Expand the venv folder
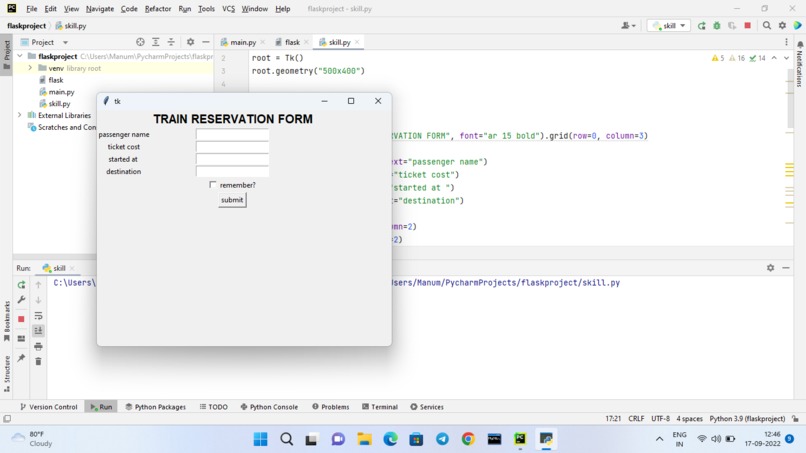The image size is (806, 453). tap(30, 68)
